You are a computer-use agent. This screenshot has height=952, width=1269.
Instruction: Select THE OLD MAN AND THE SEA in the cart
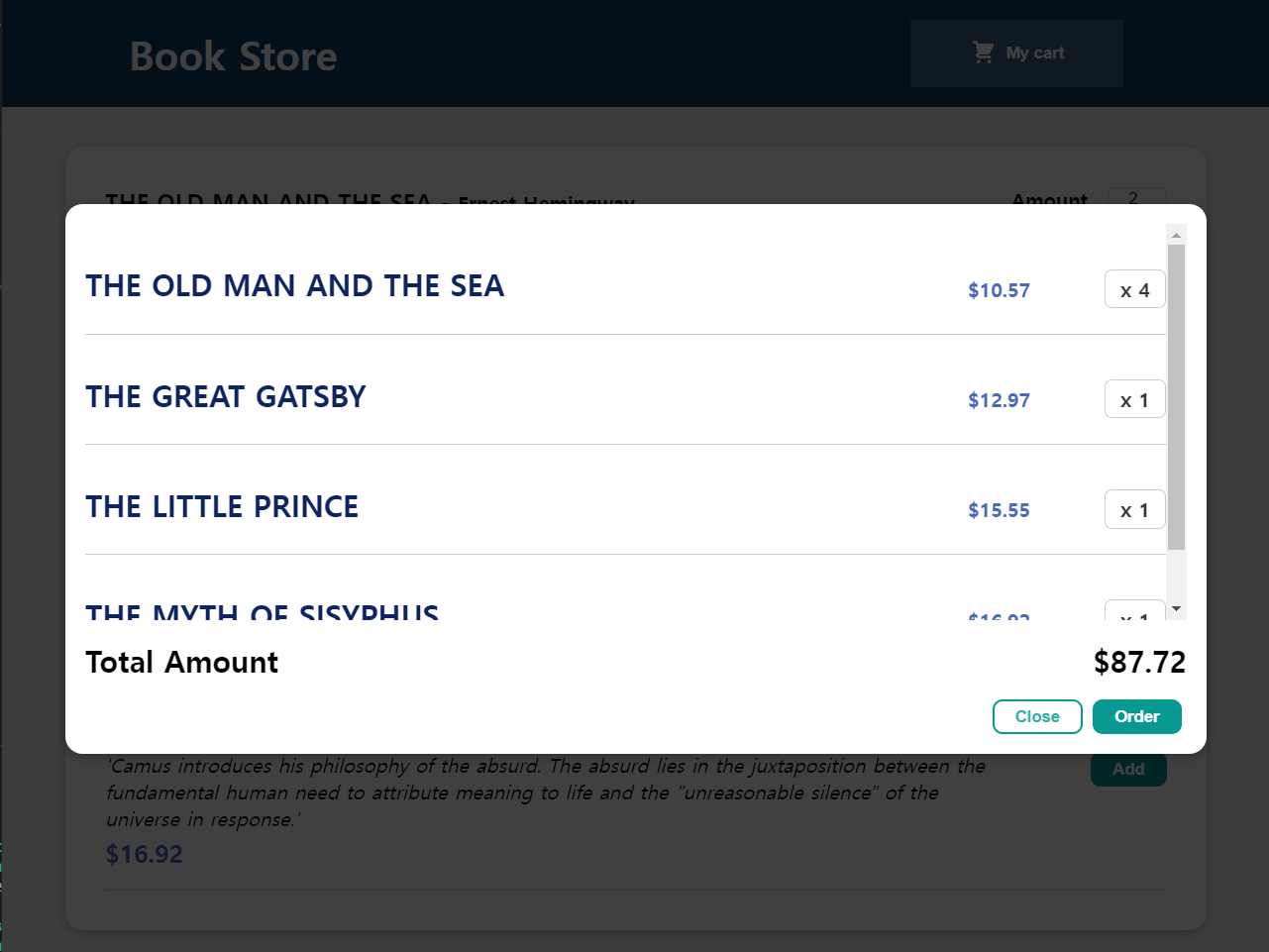click(x=295, y=286)
